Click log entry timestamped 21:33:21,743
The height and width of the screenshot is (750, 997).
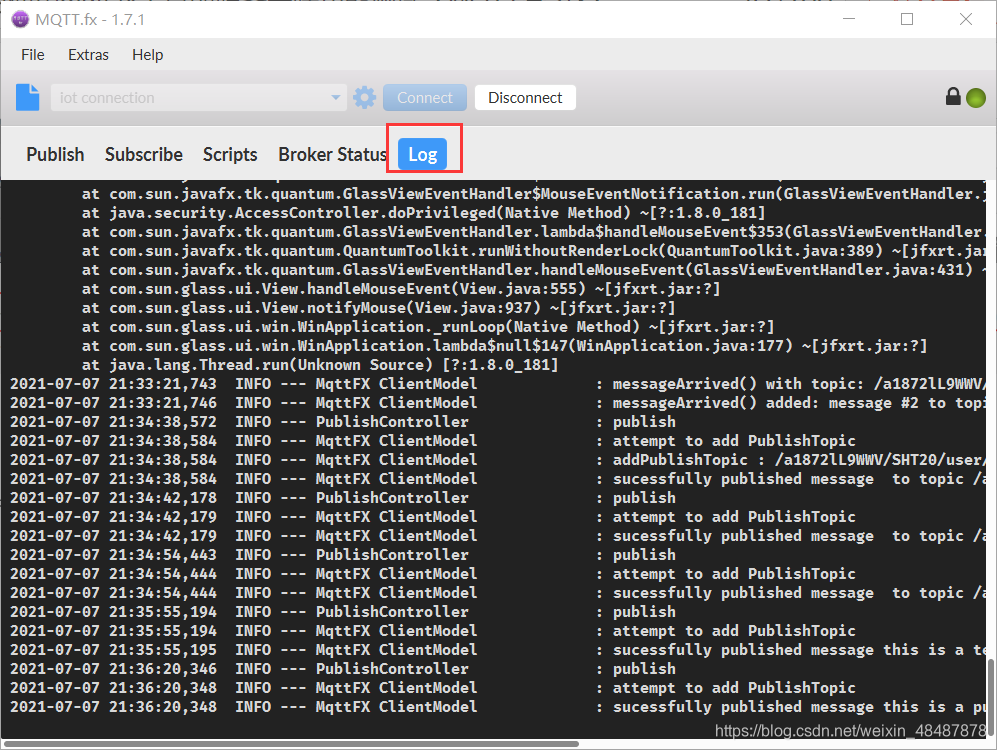(x=497, y=384)
